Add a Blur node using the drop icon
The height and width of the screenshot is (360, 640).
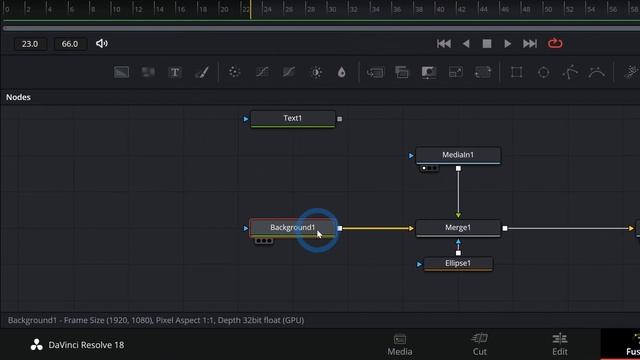click(342, 72)
